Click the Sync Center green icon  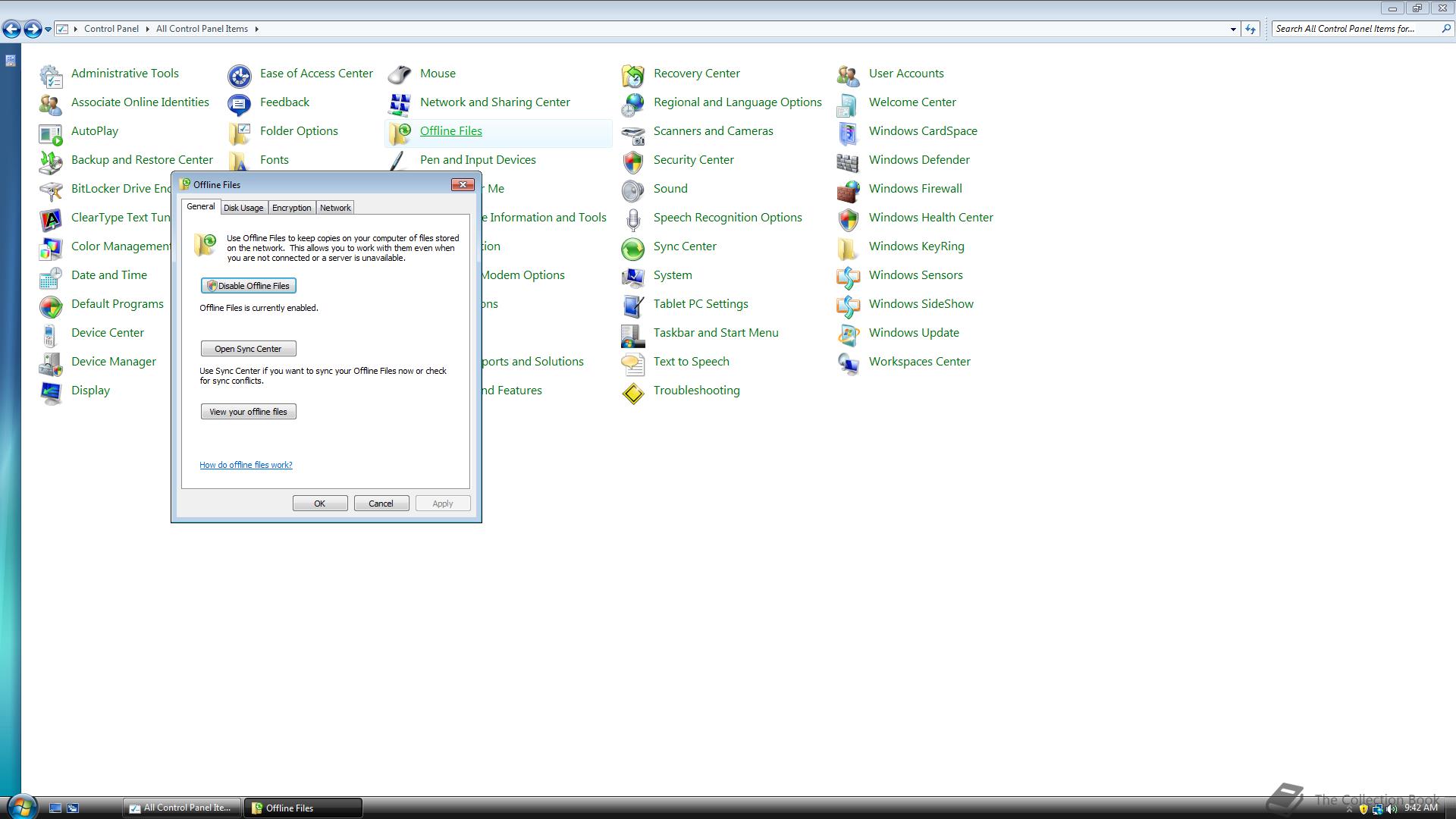click(x=633, y=248)
